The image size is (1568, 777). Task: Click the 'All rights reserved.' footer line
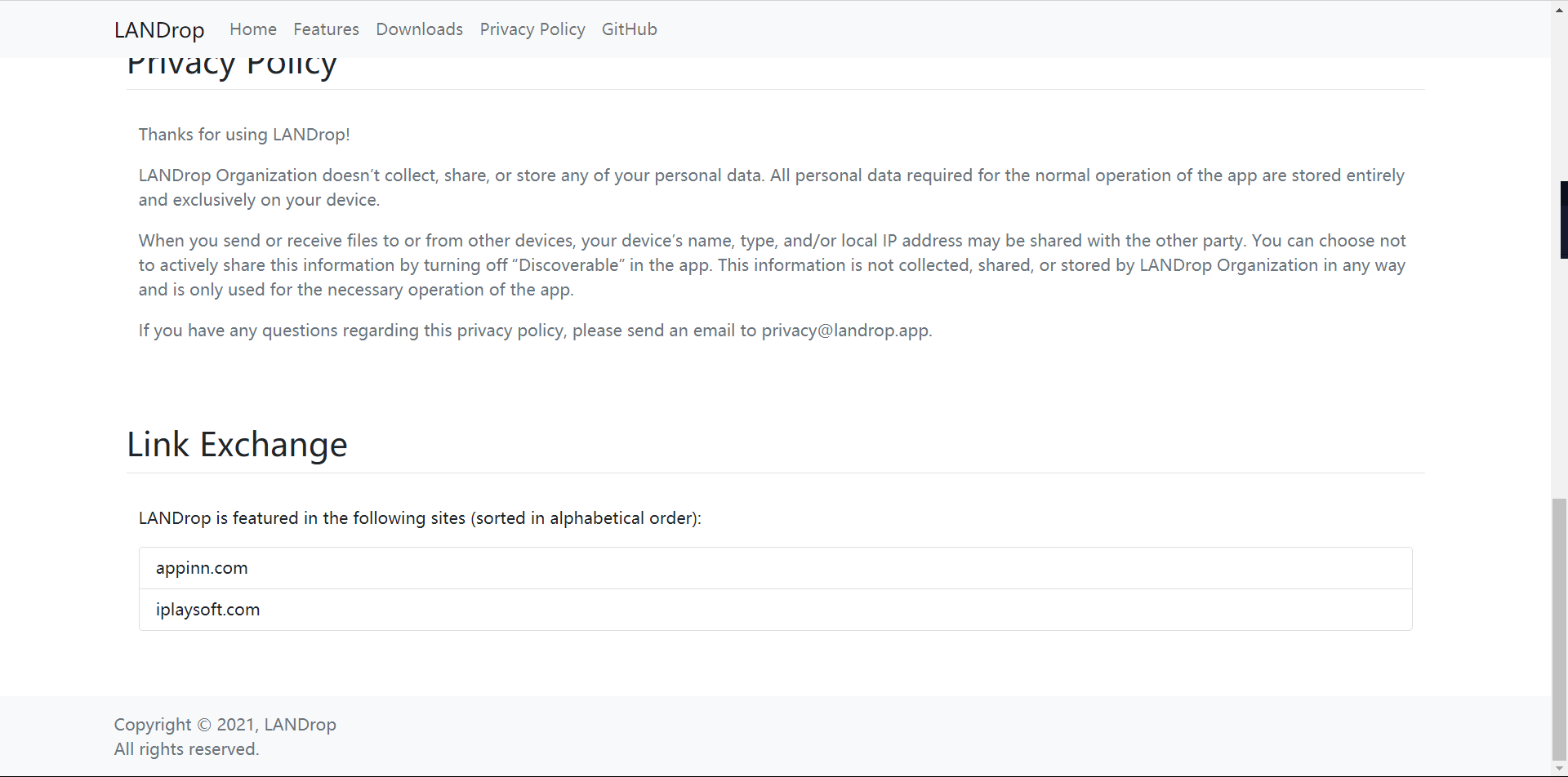pyautogui.click(x=186, y=749)
